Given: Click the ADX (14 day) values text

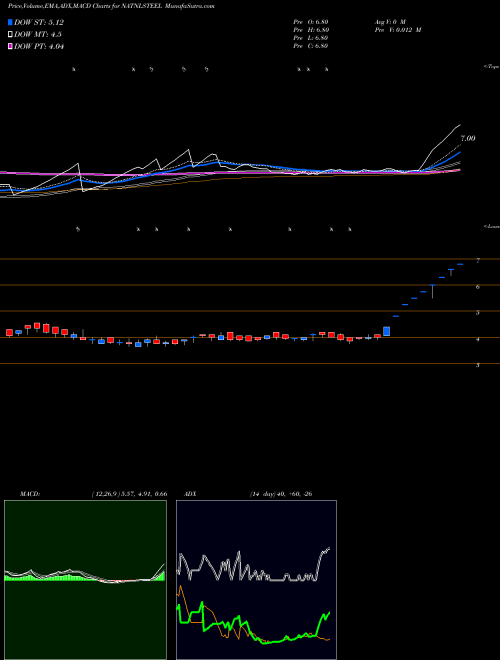Looking at the screenshot, I should [x=281, y=494].
